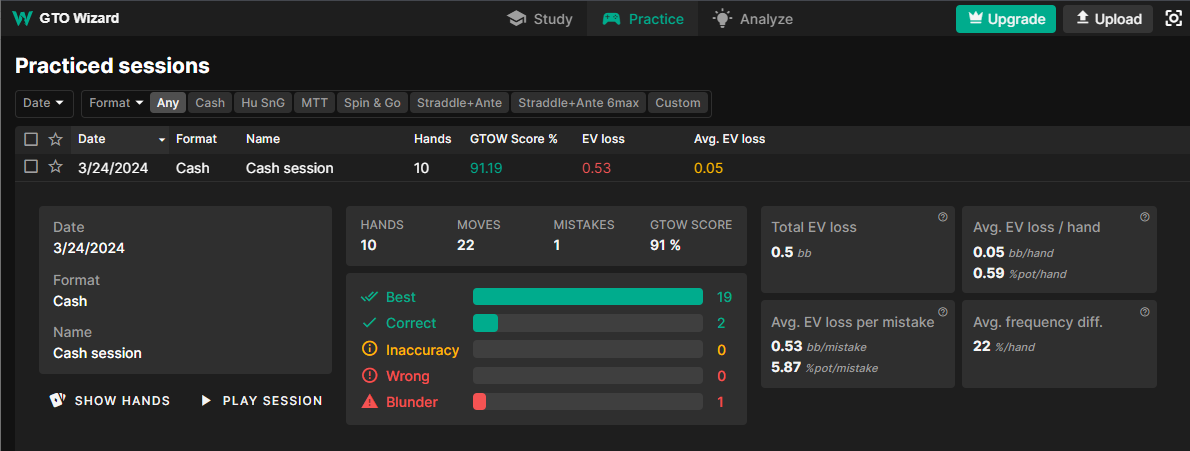This screenshot has height=451, width=1190.
Task: Filter sessions by MTT format
Action: (314, 102)
